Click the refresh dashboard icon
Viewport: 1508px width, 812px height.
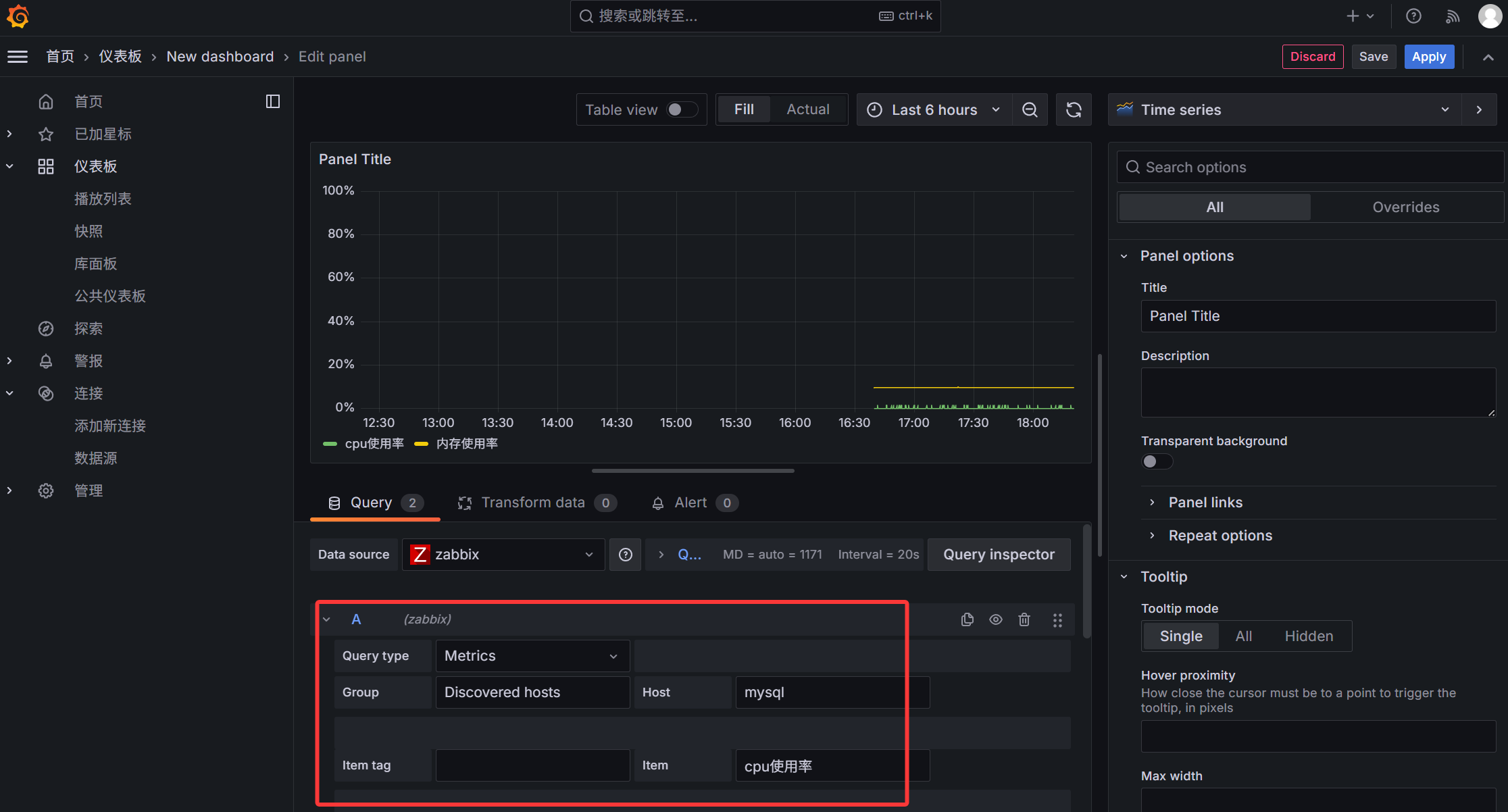pos(1074,109)
